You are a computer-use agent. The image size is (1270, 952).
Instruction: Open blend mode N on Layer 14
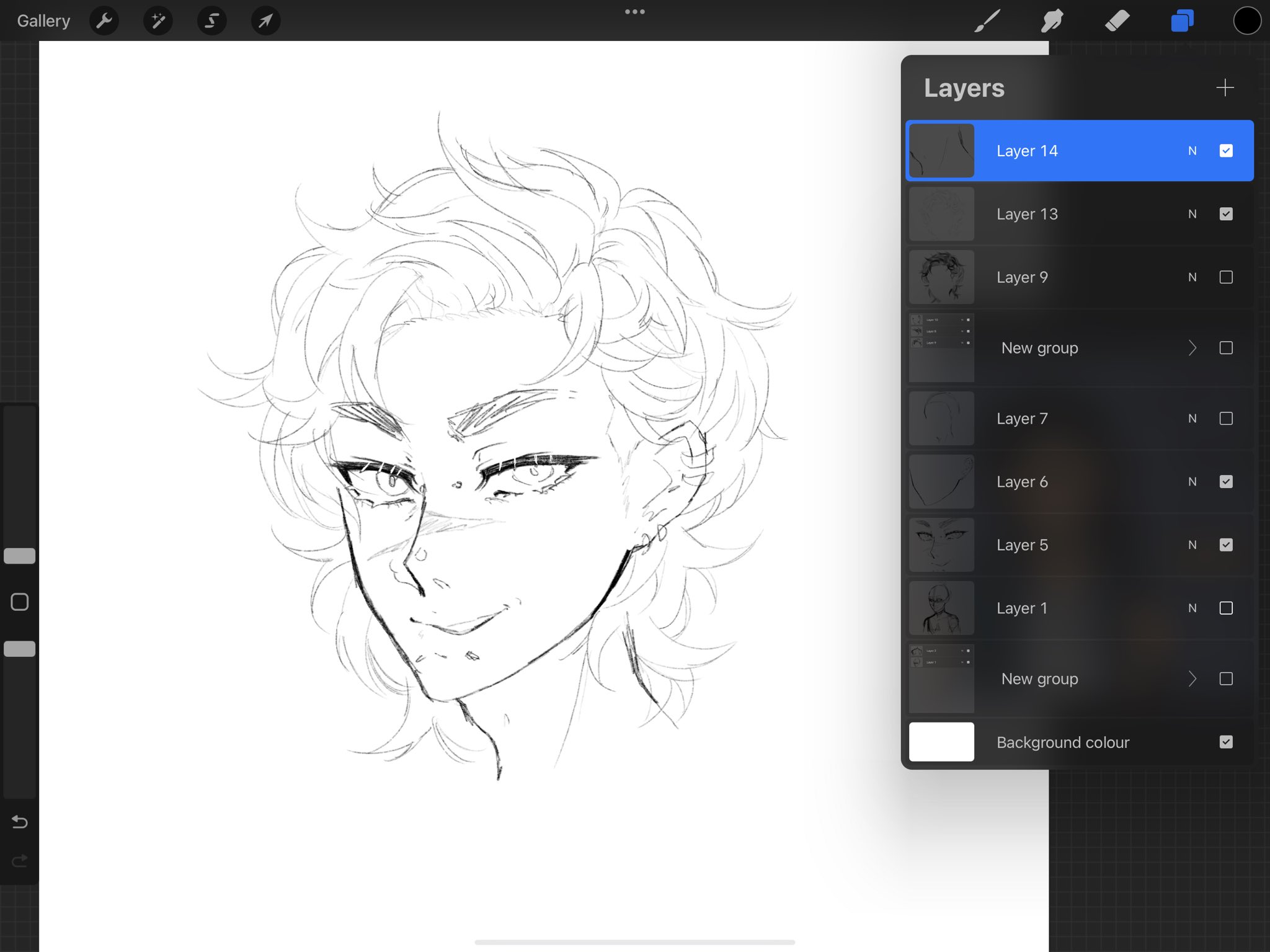[x=1192, y=151]
